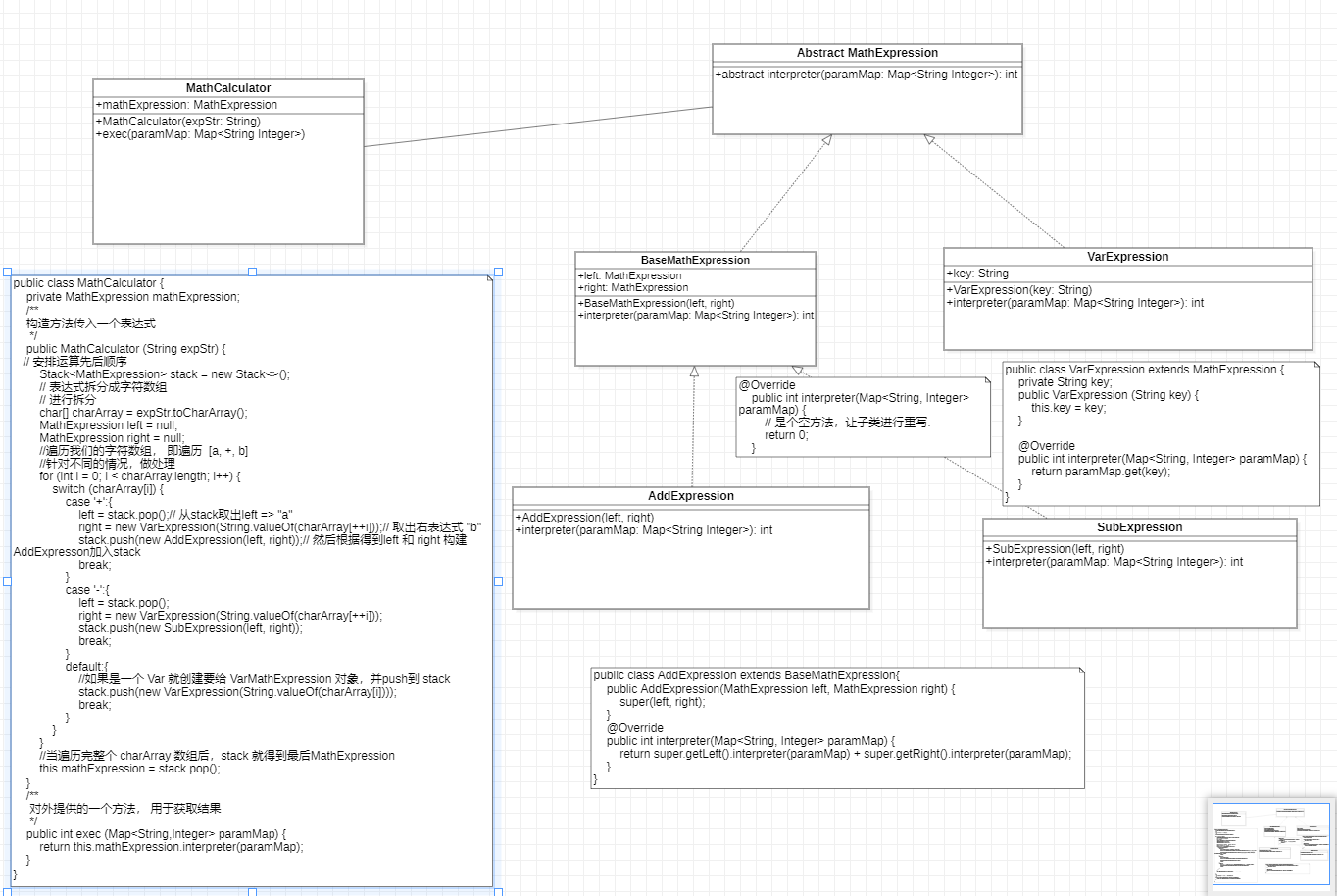Click the +SubExpression(left, right) constructor
This screenshot has width=1337, height=896.
click(1055, 549)
